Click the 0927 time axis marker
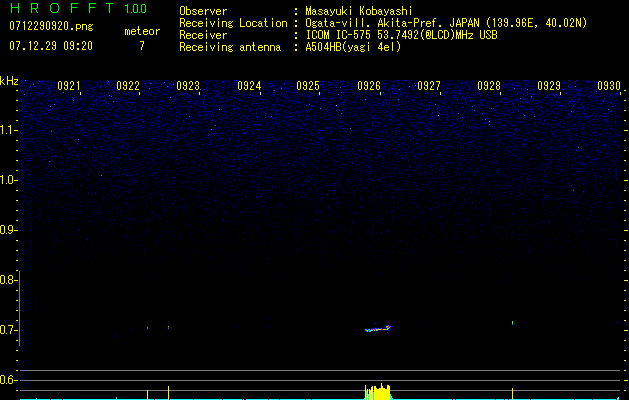The image size is (629, 400). coord(429,86)
